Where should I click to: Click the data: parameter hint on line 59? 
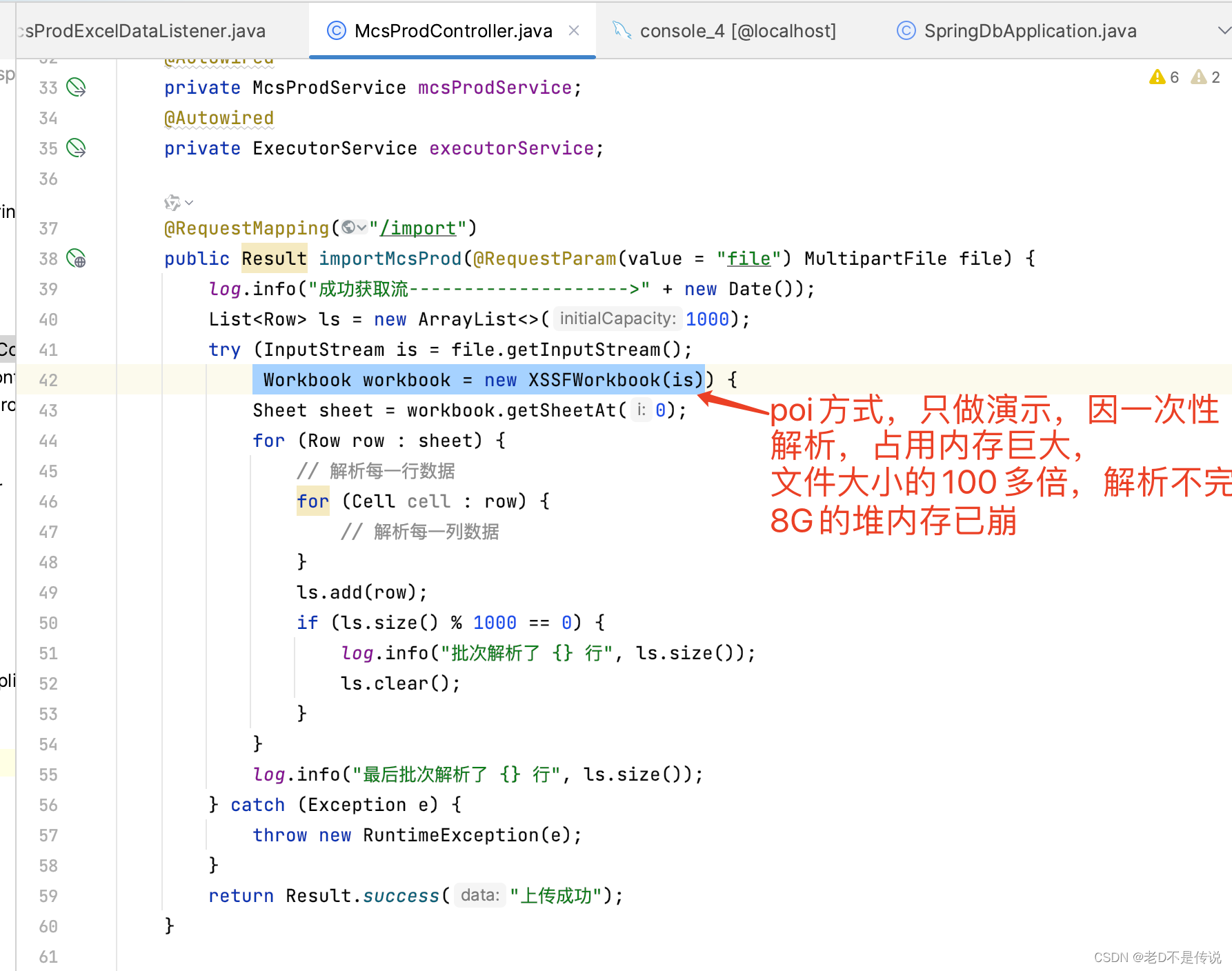click(x=480, y=895)
